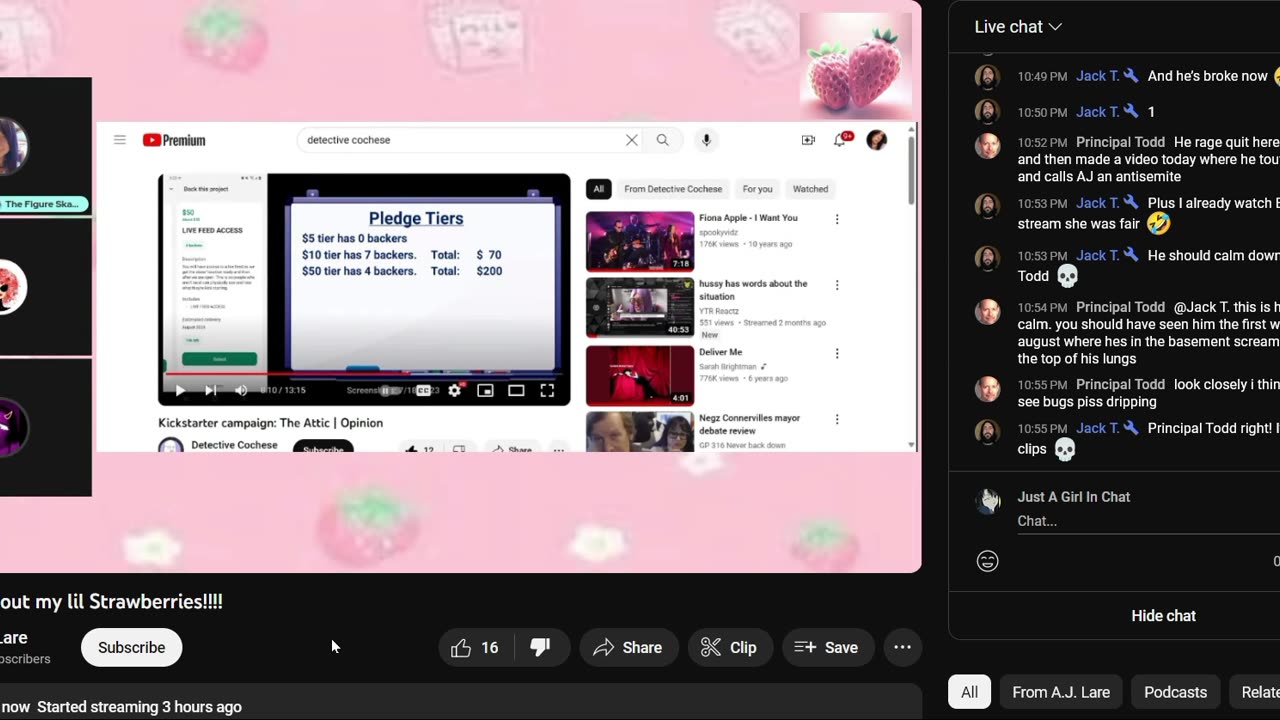
Task: Toggle autoplay switch in the embedded player
Action: 390,391
